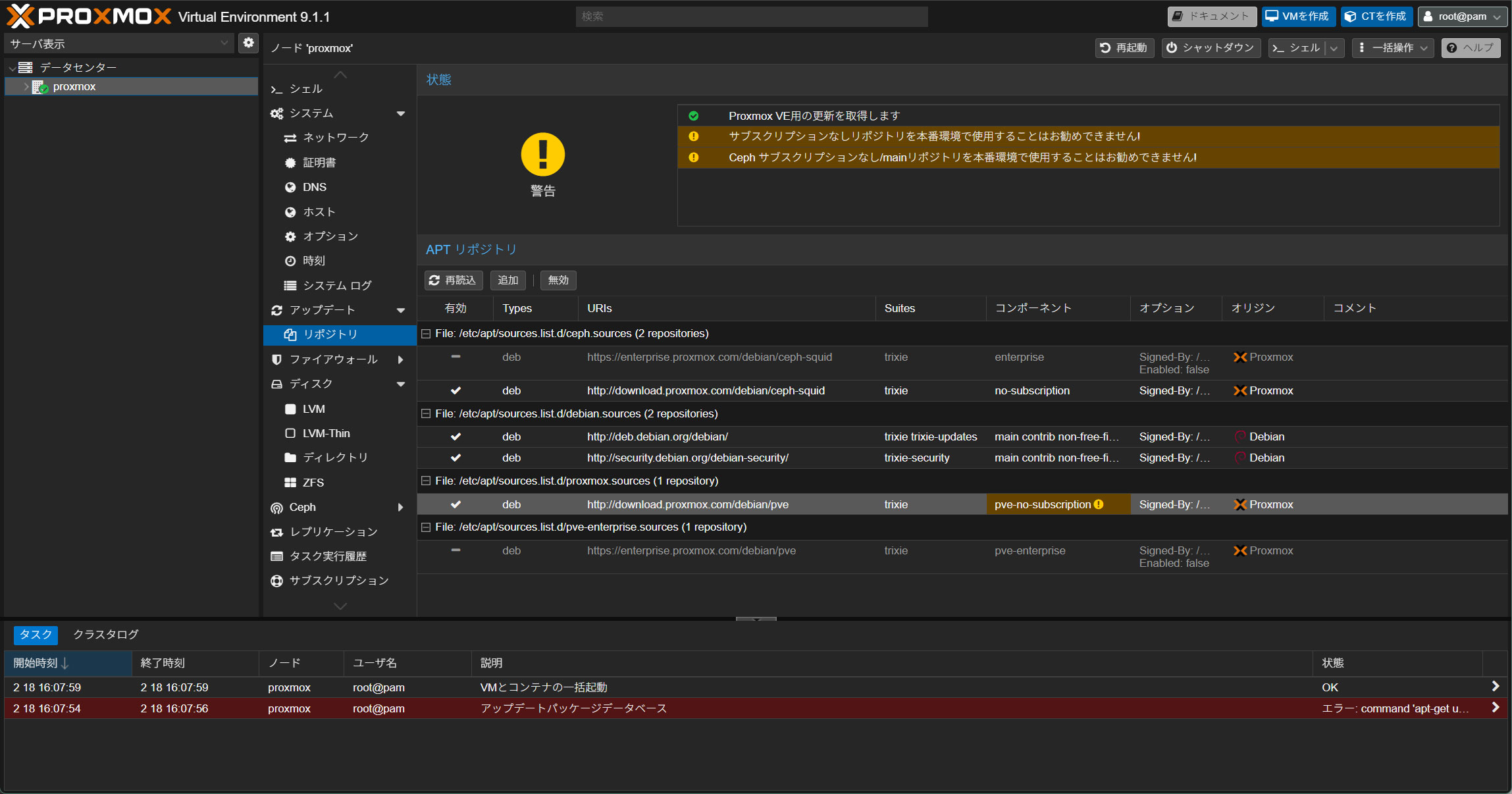Click the large yellow 警告 status icon
Screen dimensions: 1512x794
[542, 155]
